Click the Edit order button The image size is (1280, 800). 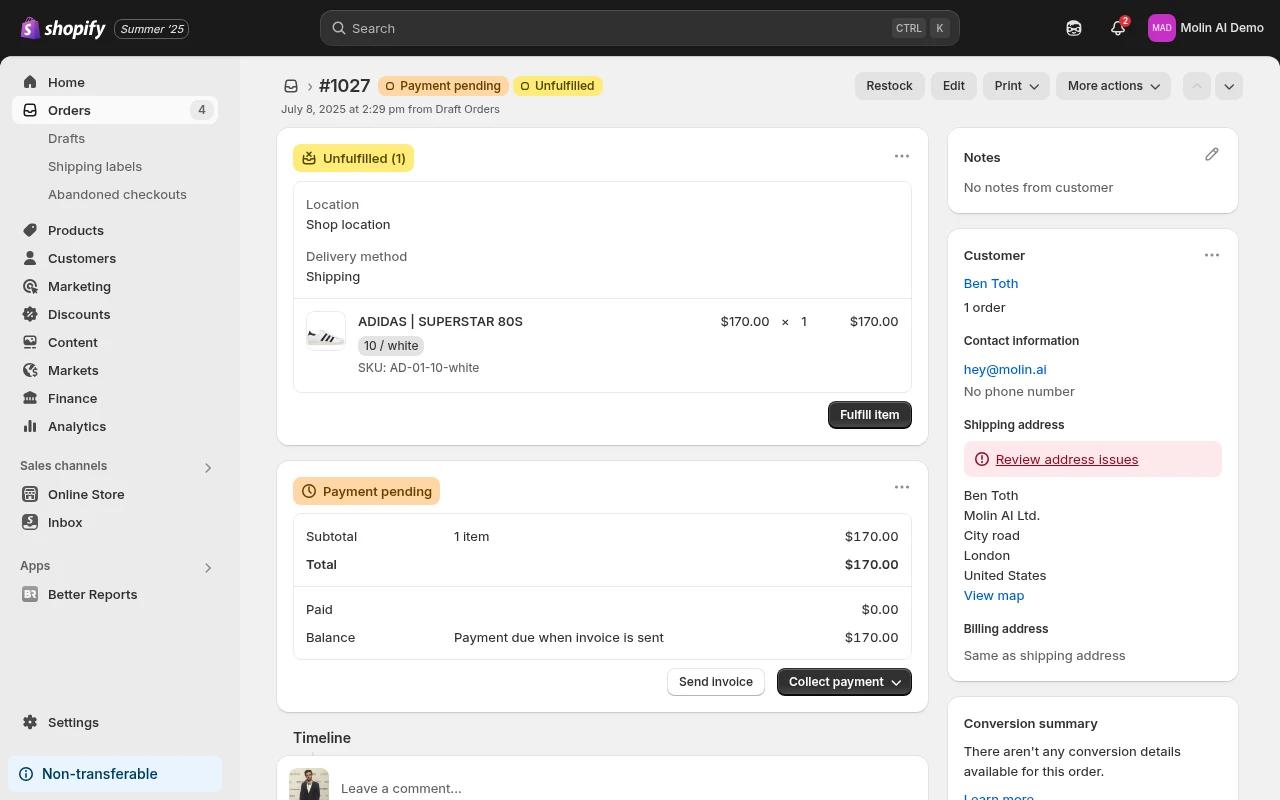click(x=954, y=86)
